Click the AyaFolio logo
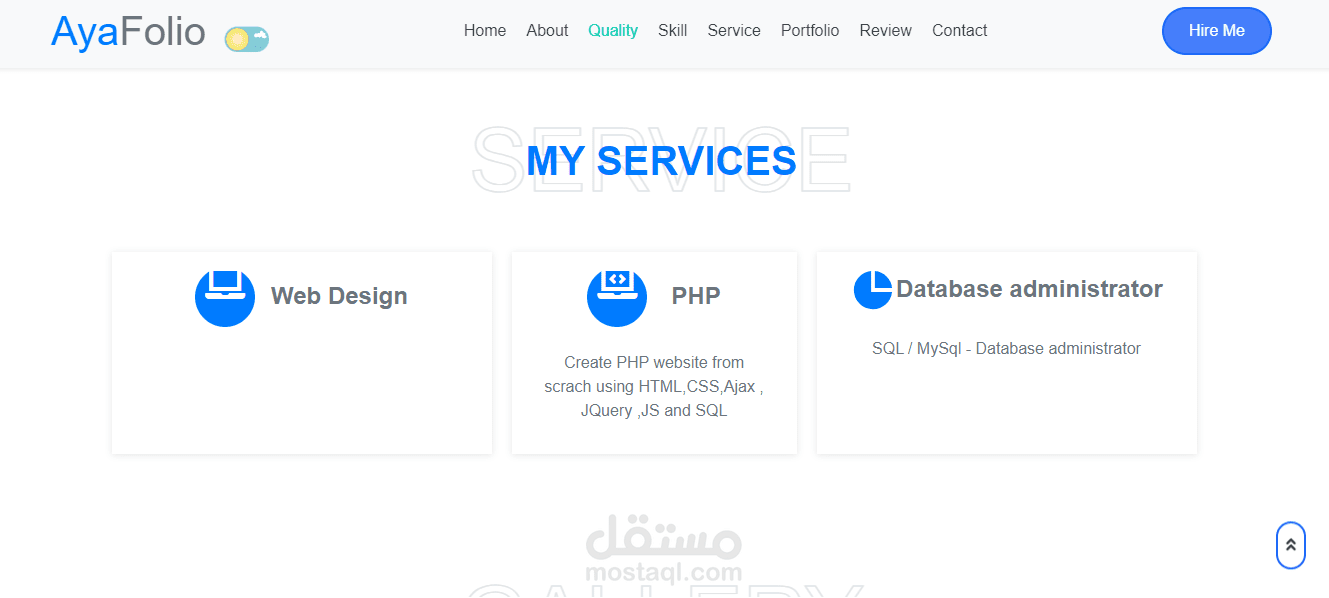The image size is (1329, 598). point(128,32)
